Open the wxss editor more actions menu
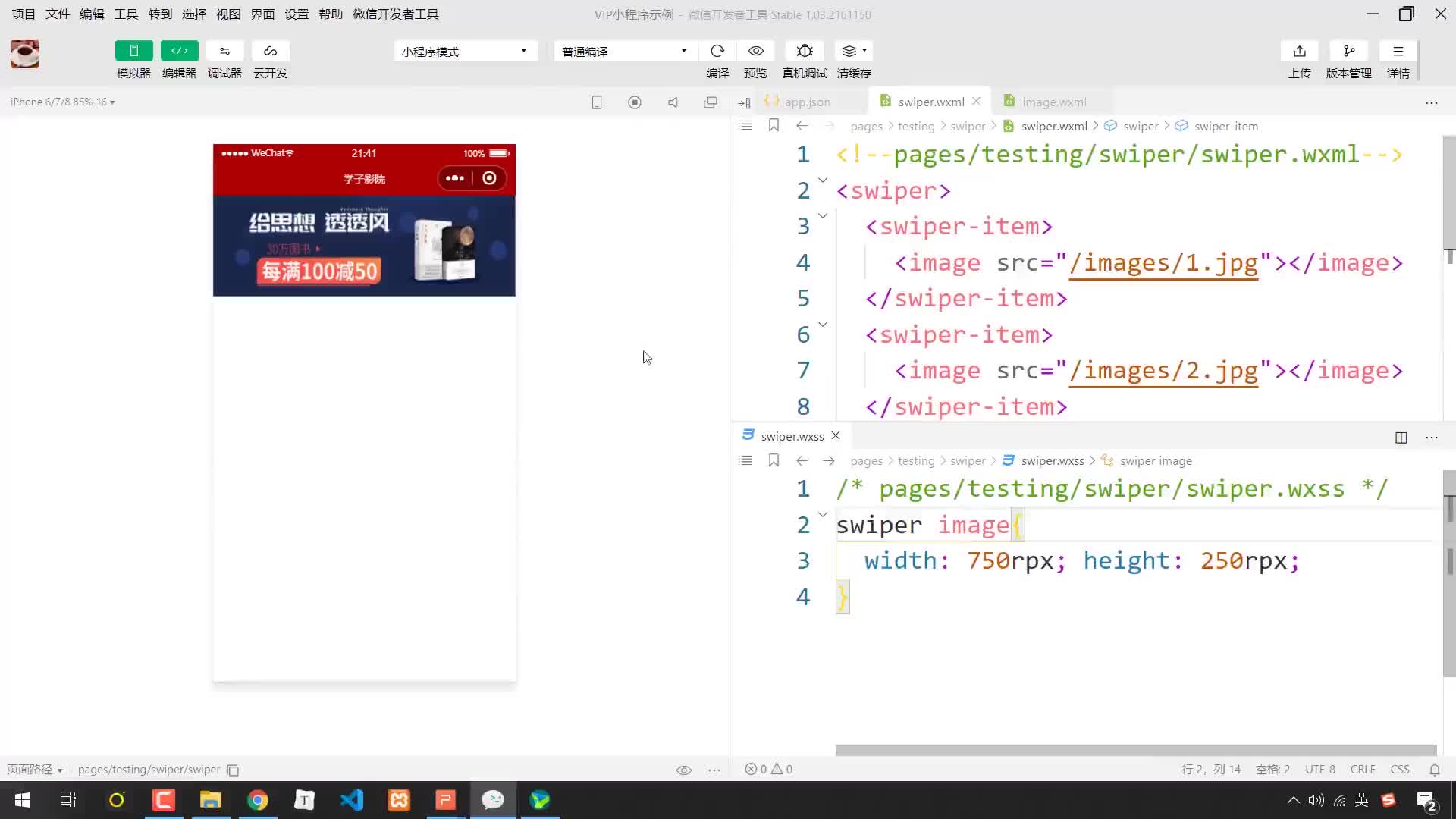The height and width of the screenshot is (819, 1456). 1432,438
